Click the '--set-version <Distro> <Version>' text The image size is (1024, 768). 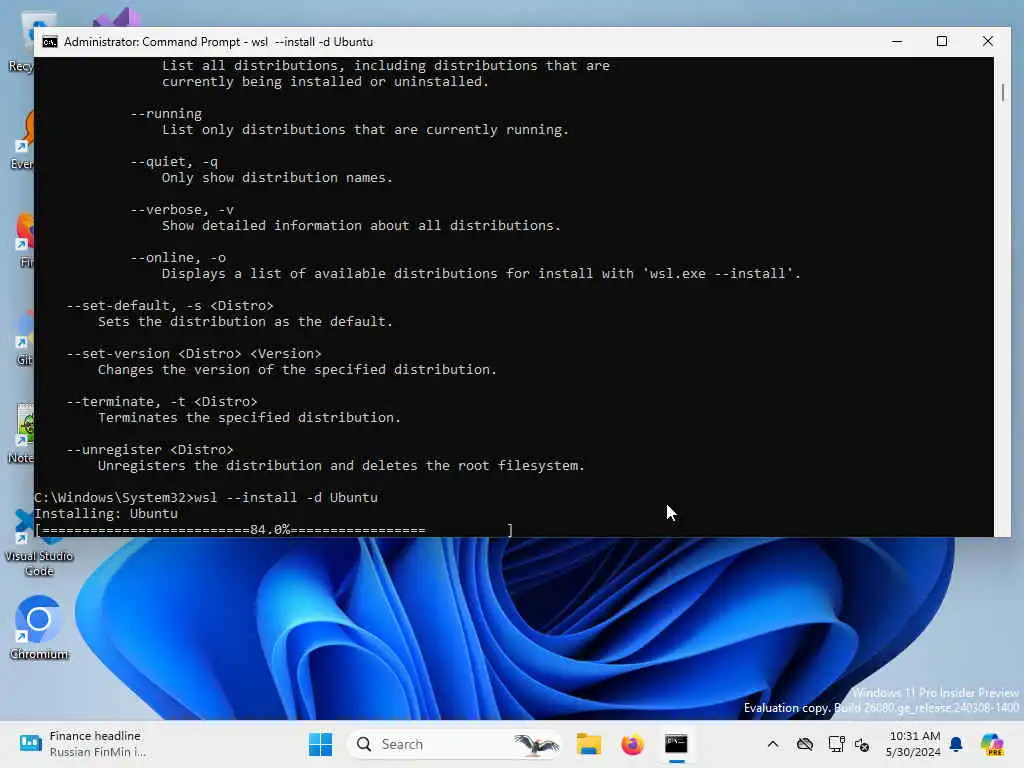194,353
